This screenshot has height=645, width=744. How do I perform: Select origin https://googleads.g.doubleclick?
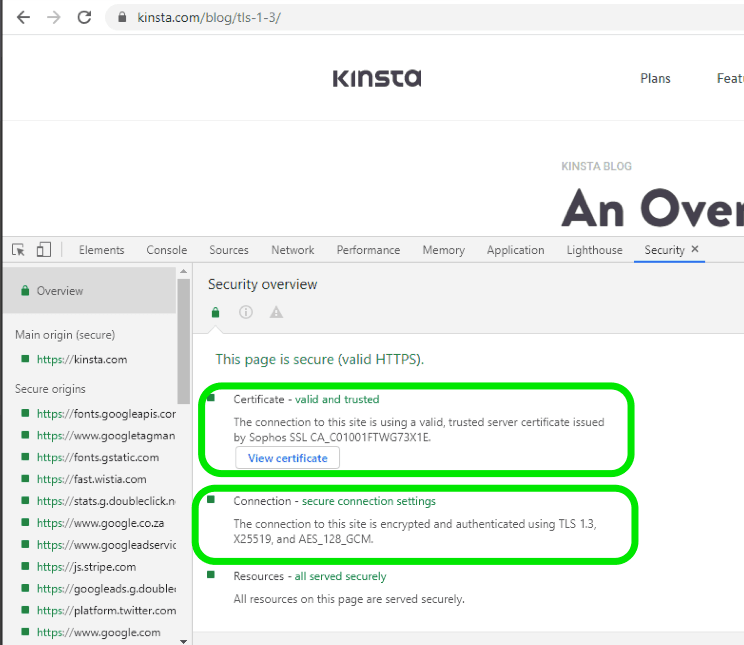[x=106, y=589]
